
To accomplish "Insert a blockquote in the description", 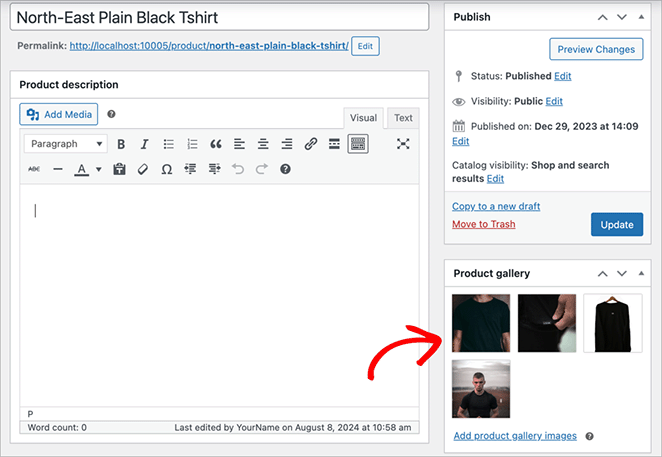I will pyautogui.click(x=215, y=144).
